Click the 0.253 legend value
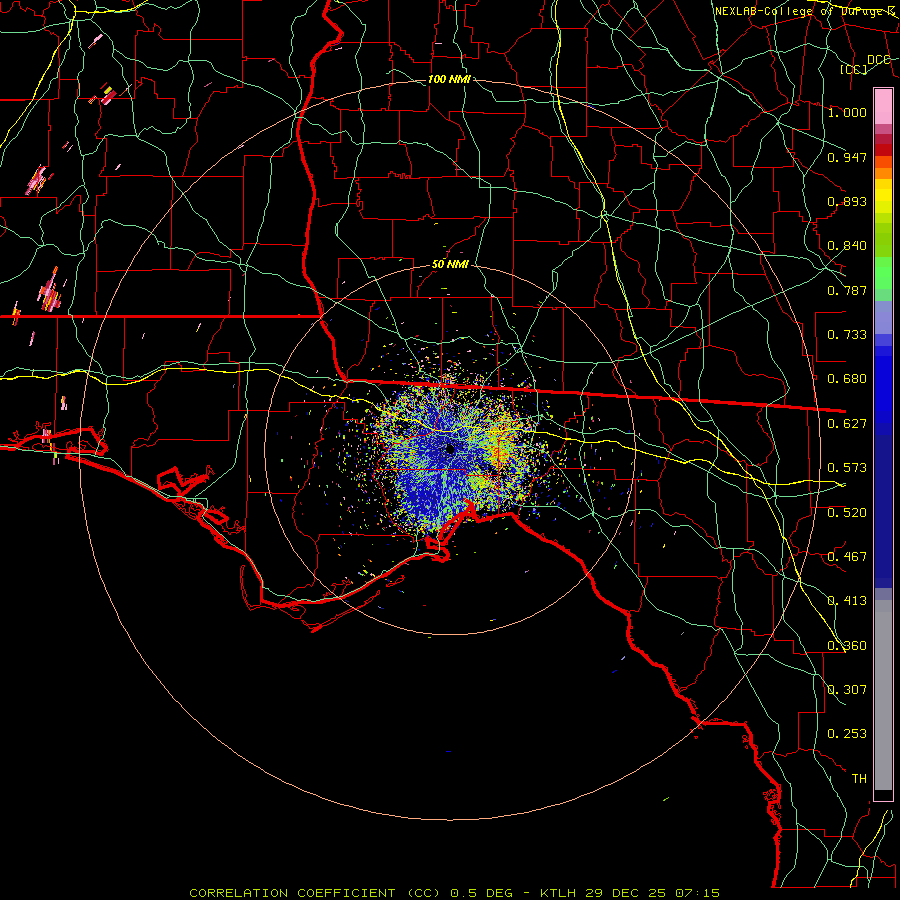900x900 pixels. (x=847, y=734)
